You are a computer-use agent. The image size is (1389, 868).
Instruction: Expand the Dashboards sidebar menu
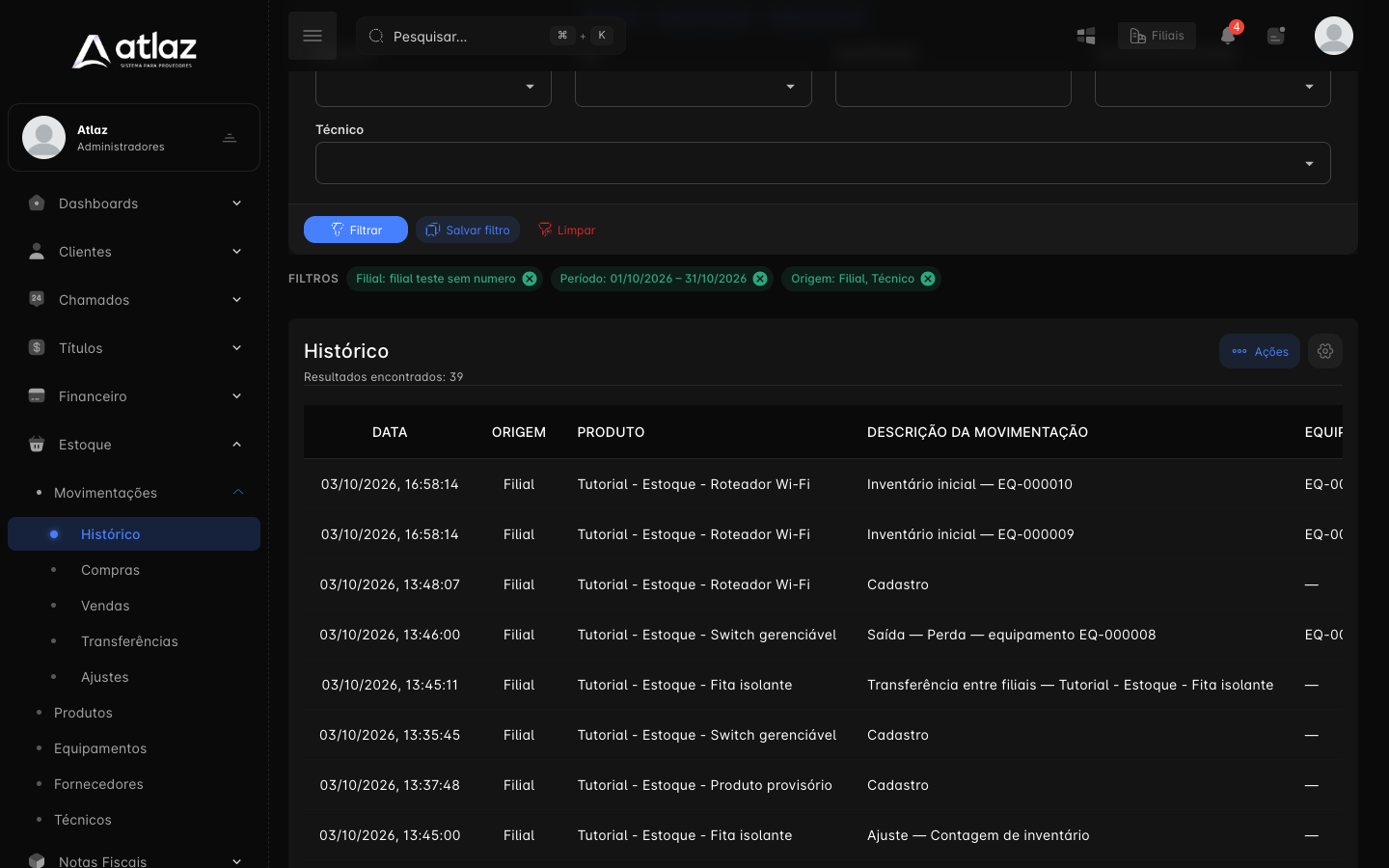coord(134,203)
